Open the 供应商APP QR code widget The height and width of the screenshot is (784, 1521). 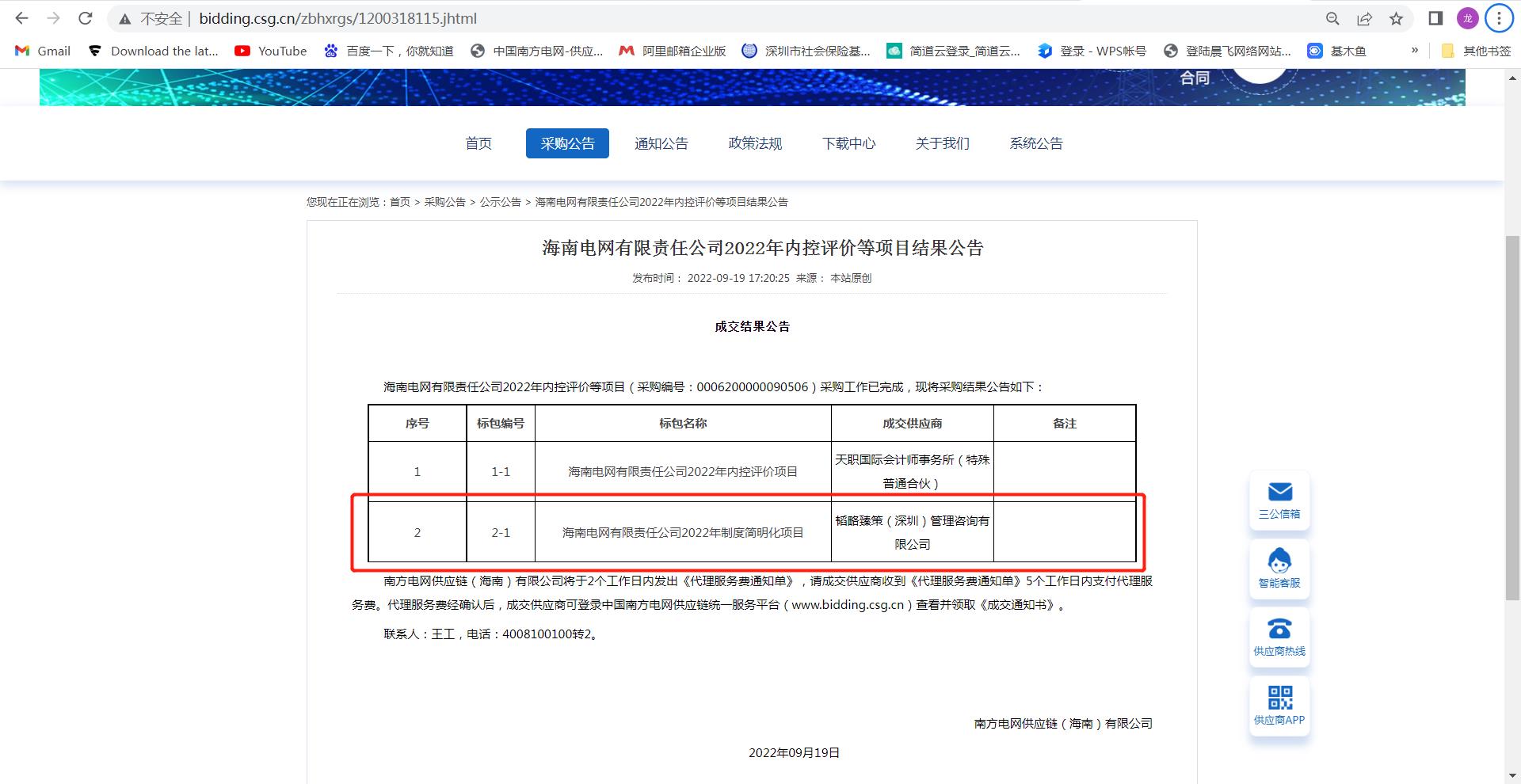point(1279,706)
